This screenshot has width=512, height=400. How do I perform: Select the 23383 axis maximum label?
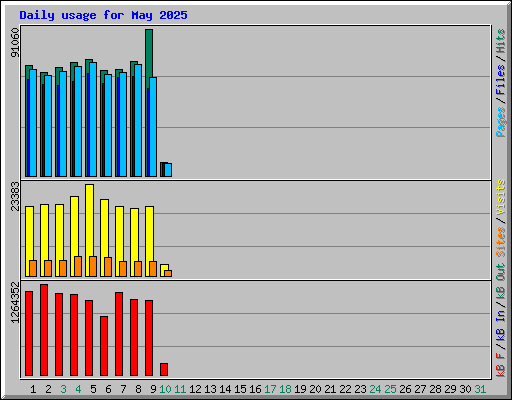point(15,196)
